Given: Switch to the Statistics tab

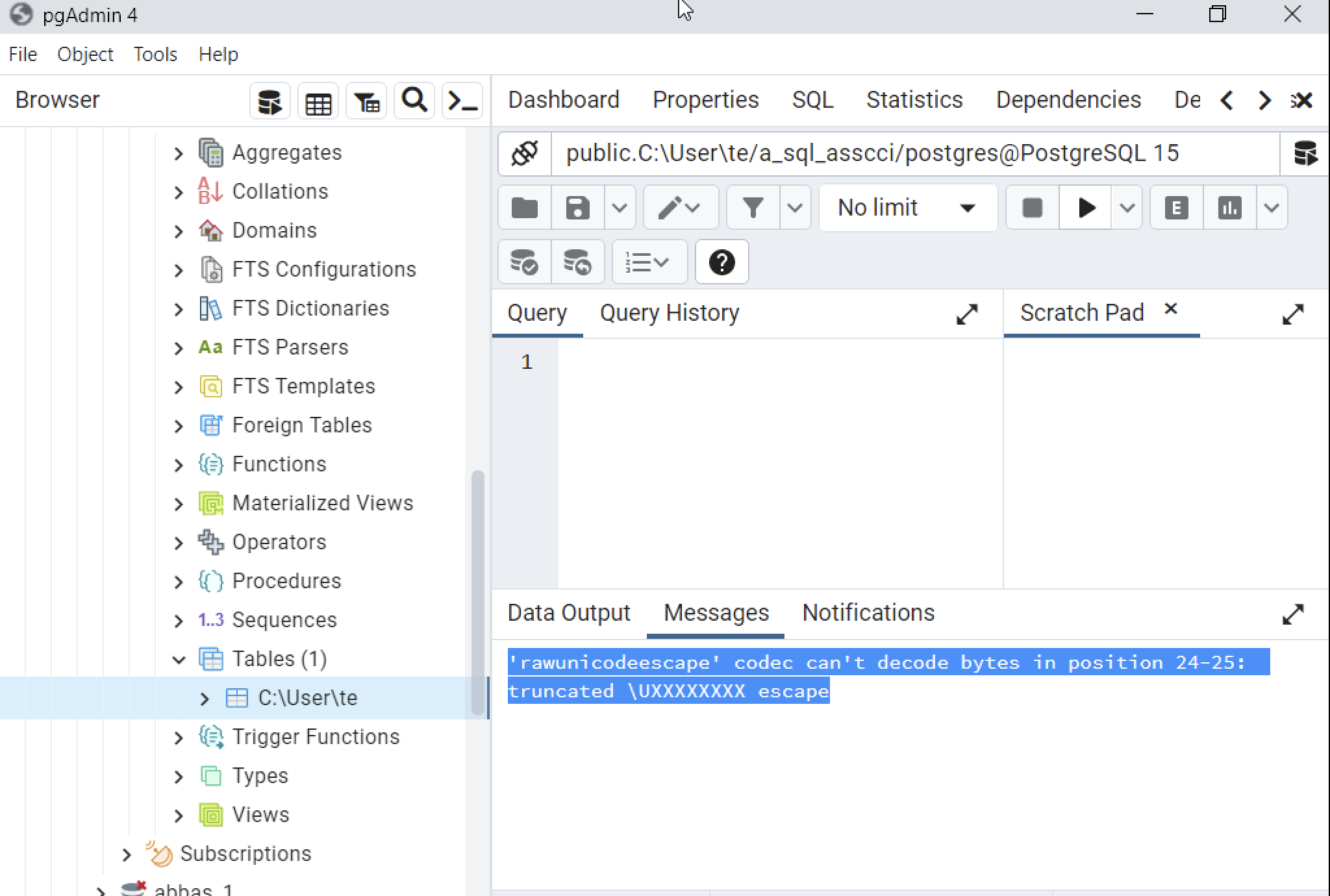Looking at the screenshot, I should 914,99.
